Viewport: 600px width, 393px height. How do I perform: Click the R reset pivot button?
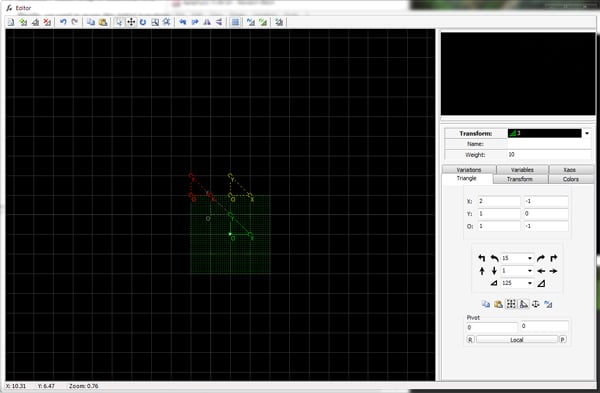[470, 339]
